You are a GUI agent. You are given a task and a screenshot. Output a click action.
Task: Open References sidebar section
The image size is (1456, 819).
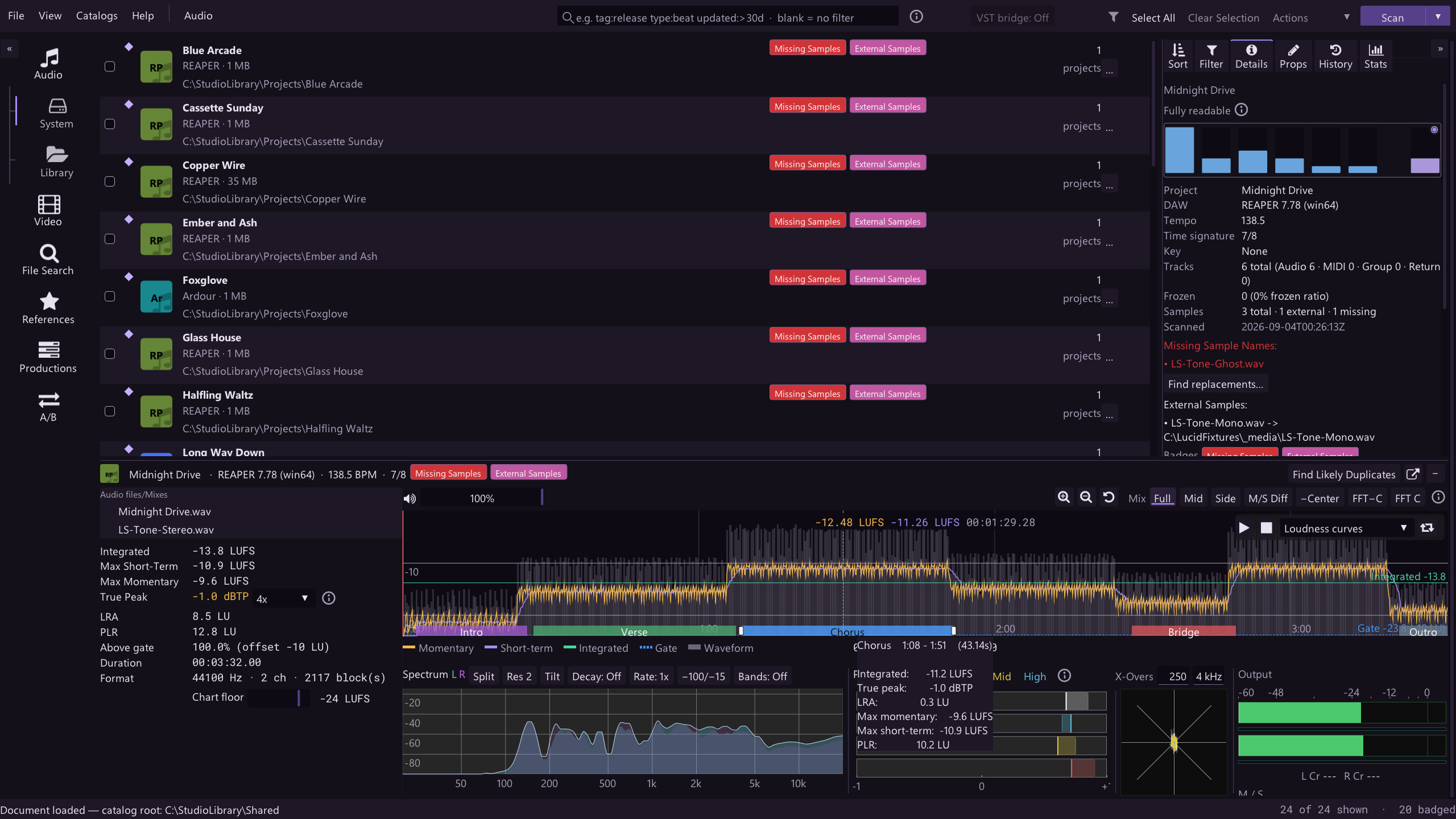[x=48, y=308]
